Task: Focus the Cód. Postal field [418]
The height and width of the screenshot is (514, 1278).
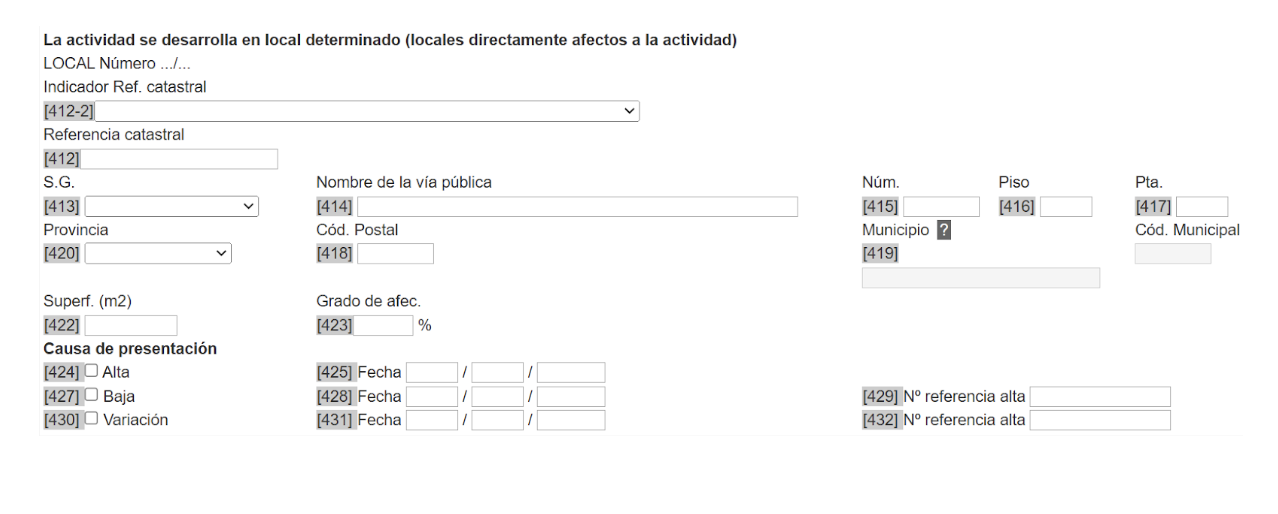Action: coord(395,254)
